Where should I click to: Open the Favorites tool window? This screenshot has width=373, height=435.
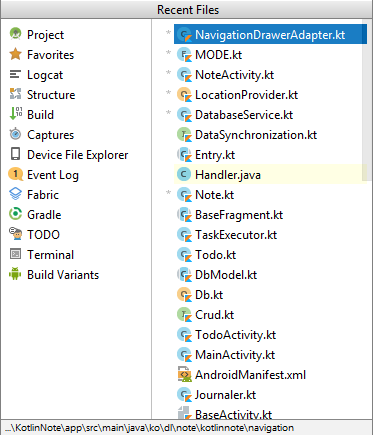tap(50, 55)
